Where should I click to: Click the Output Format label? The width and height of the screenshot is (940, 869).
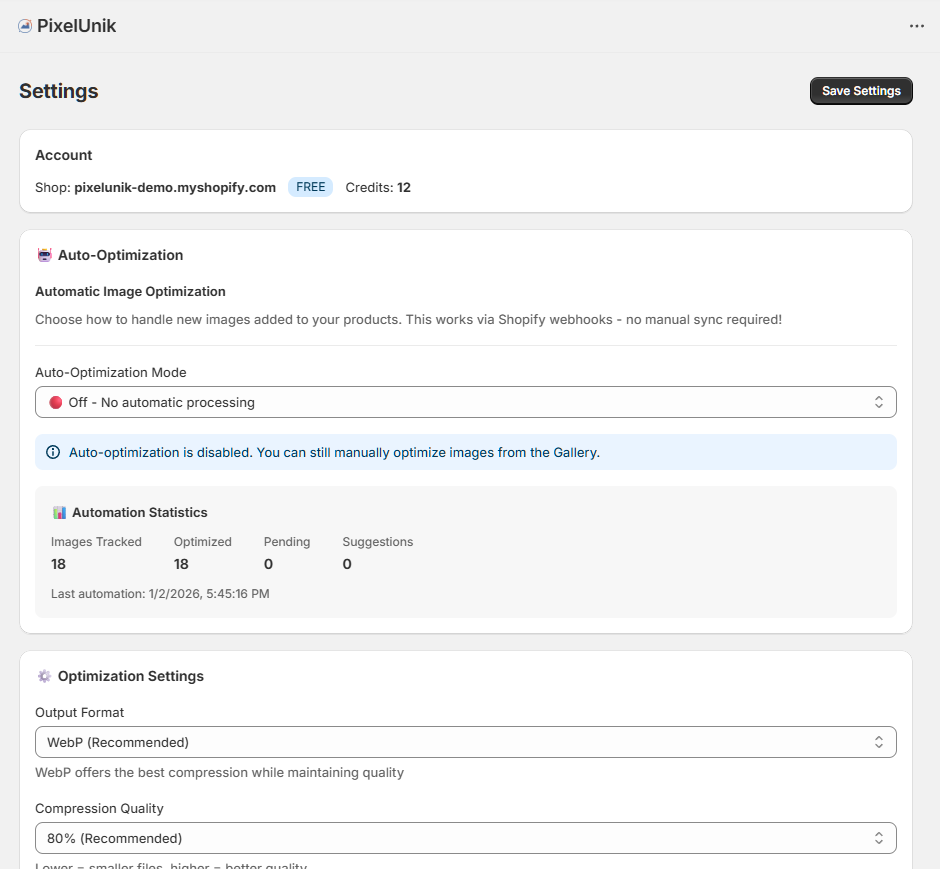(x=80, y=712)
